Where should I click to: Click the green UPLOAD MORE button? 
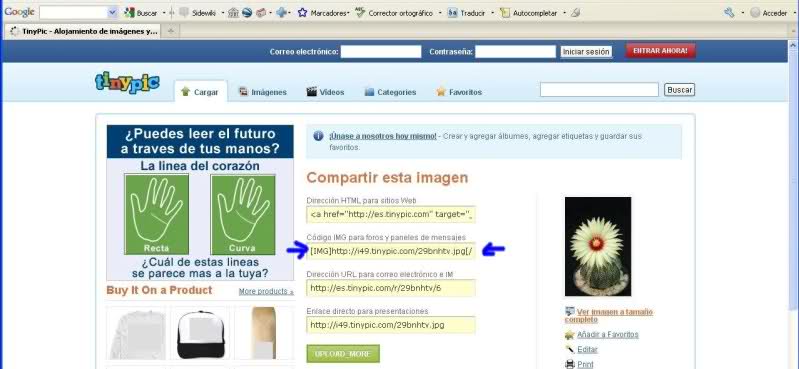(343, 354)
